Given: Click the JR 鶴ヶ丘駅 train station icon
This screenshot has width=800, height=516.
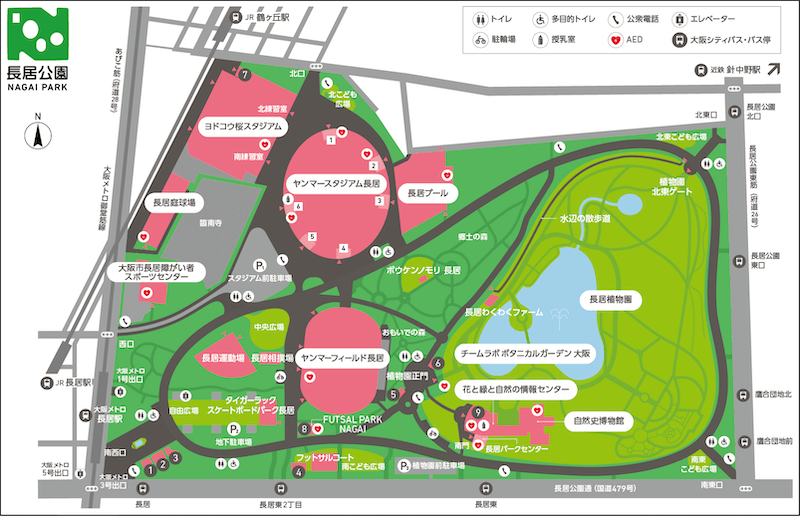Looking at the screenshot, I should [236, 17].
